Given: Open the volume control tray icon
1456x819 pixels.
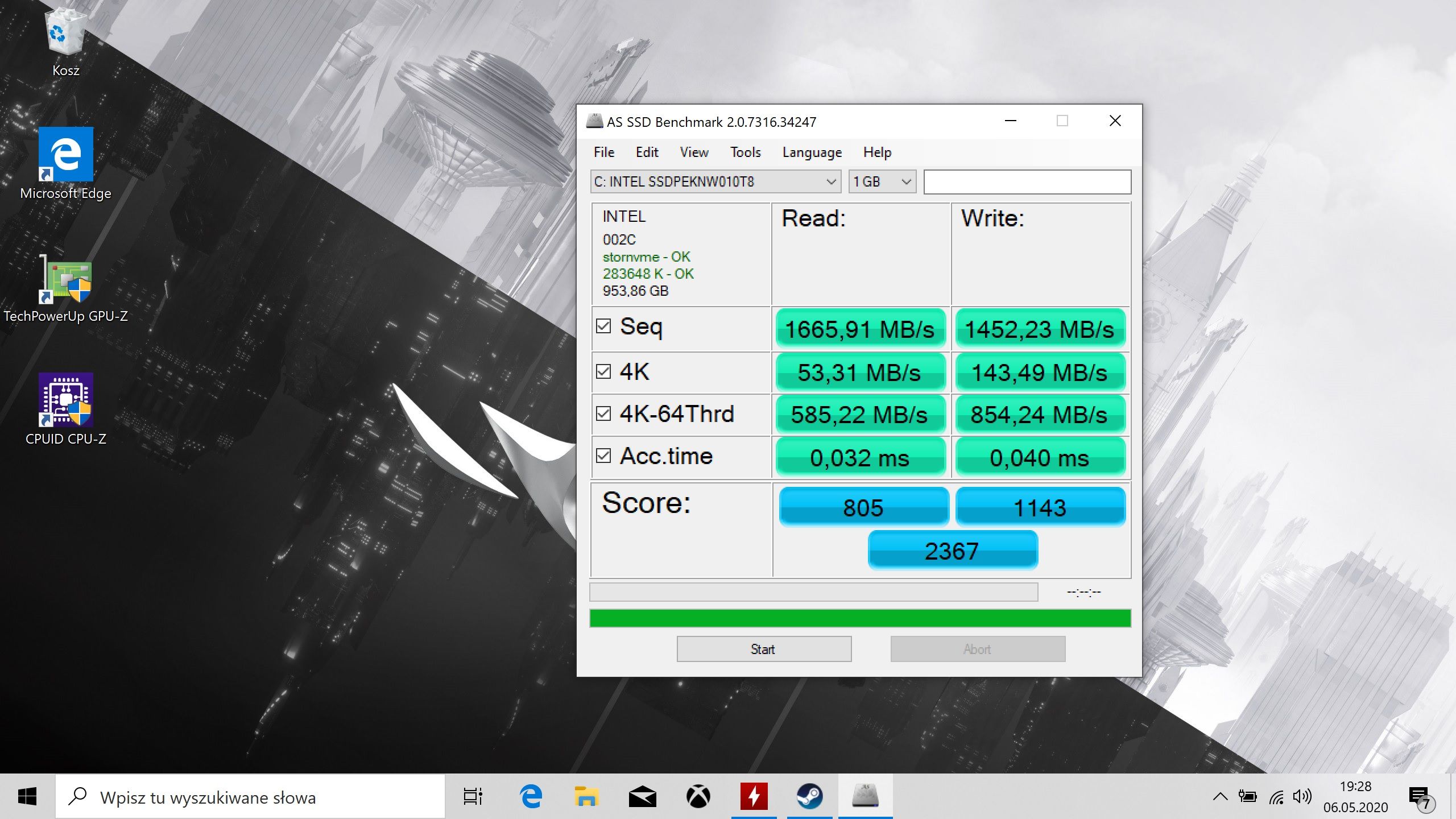Looking at the screenshot, I should tap(1302, 797).
